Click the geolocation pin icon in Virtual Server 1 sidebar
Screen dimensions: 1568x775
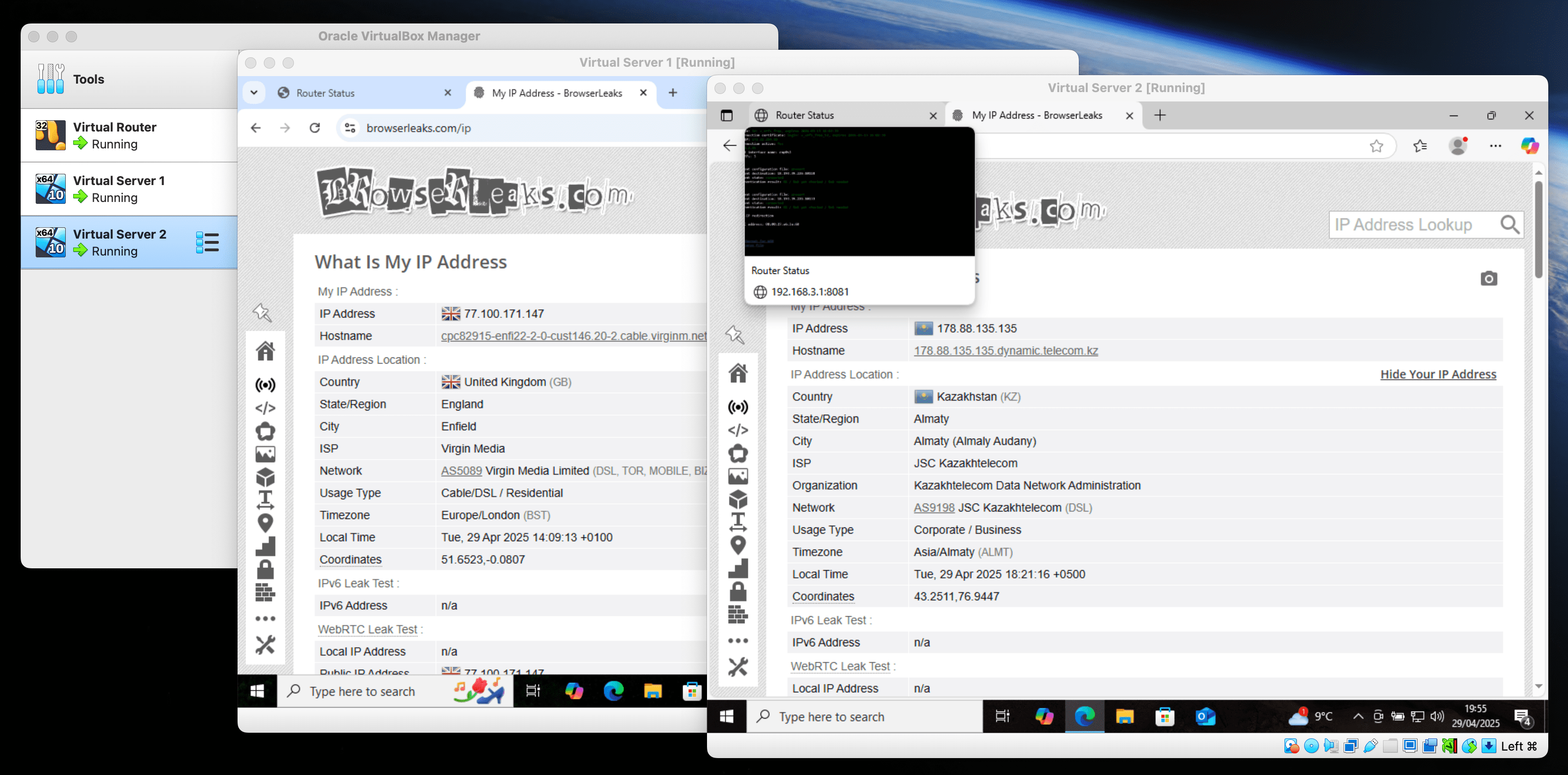pos(265,523)
